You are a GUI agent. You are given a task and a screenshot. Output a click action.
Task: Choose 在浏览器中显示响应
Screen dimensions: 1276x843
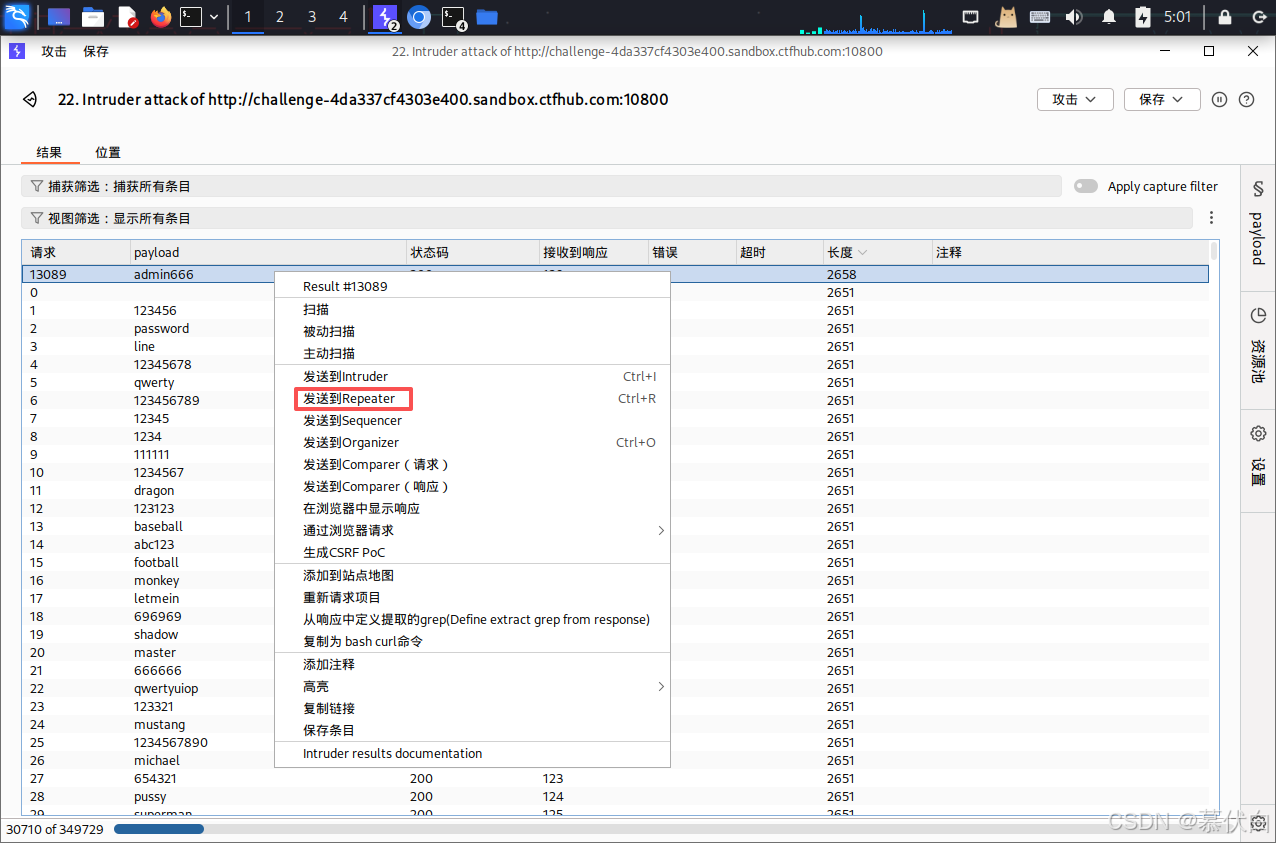(x=472, y=508)
